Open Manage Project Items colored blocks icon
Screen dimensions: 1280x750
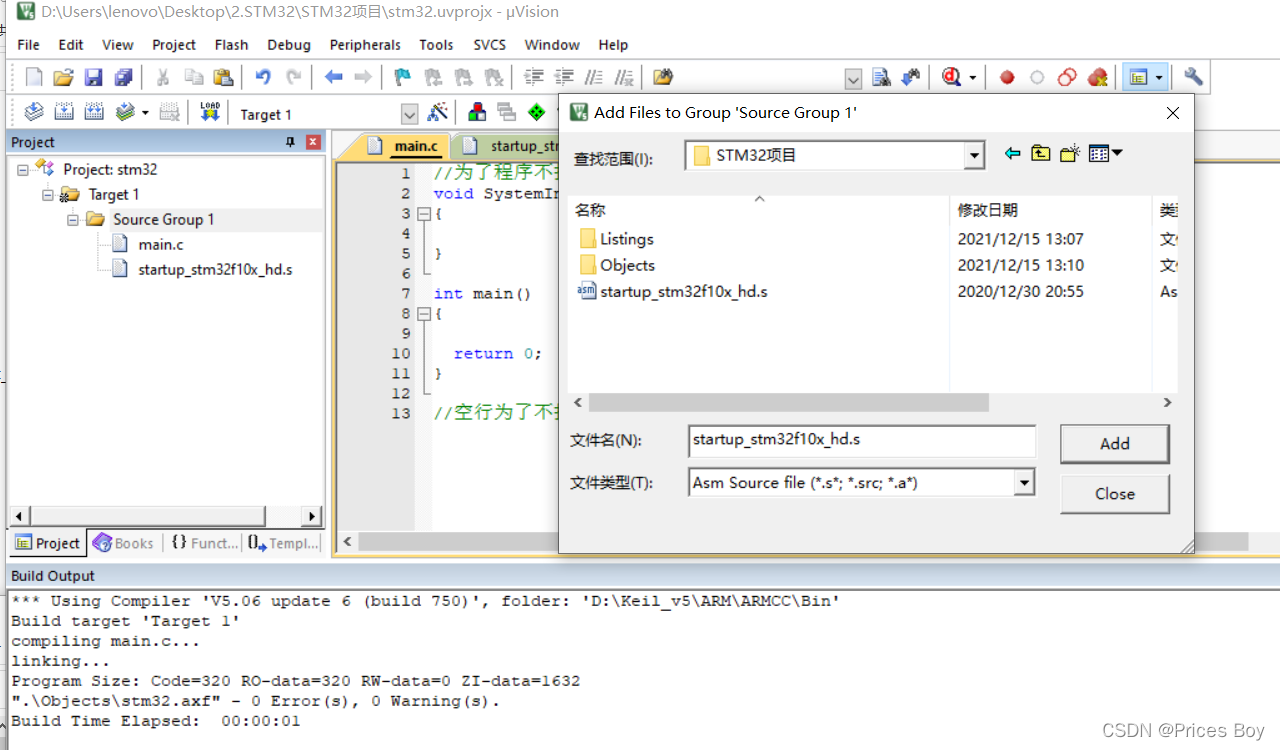click(477, 112)
